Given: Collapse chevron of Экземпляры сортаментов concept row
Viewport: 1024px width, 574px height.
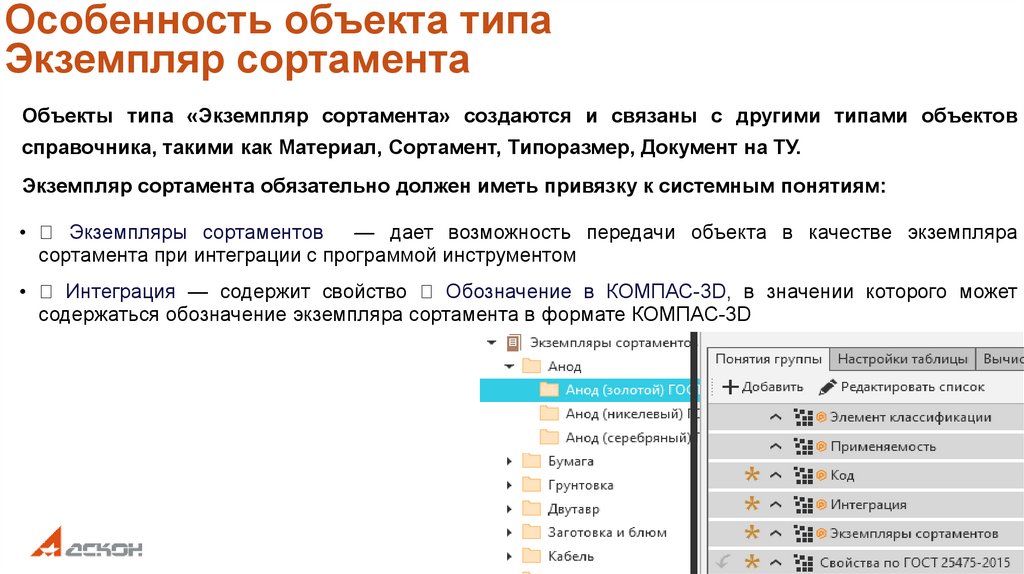Looking at the screenshot, I should pos(775,534).
